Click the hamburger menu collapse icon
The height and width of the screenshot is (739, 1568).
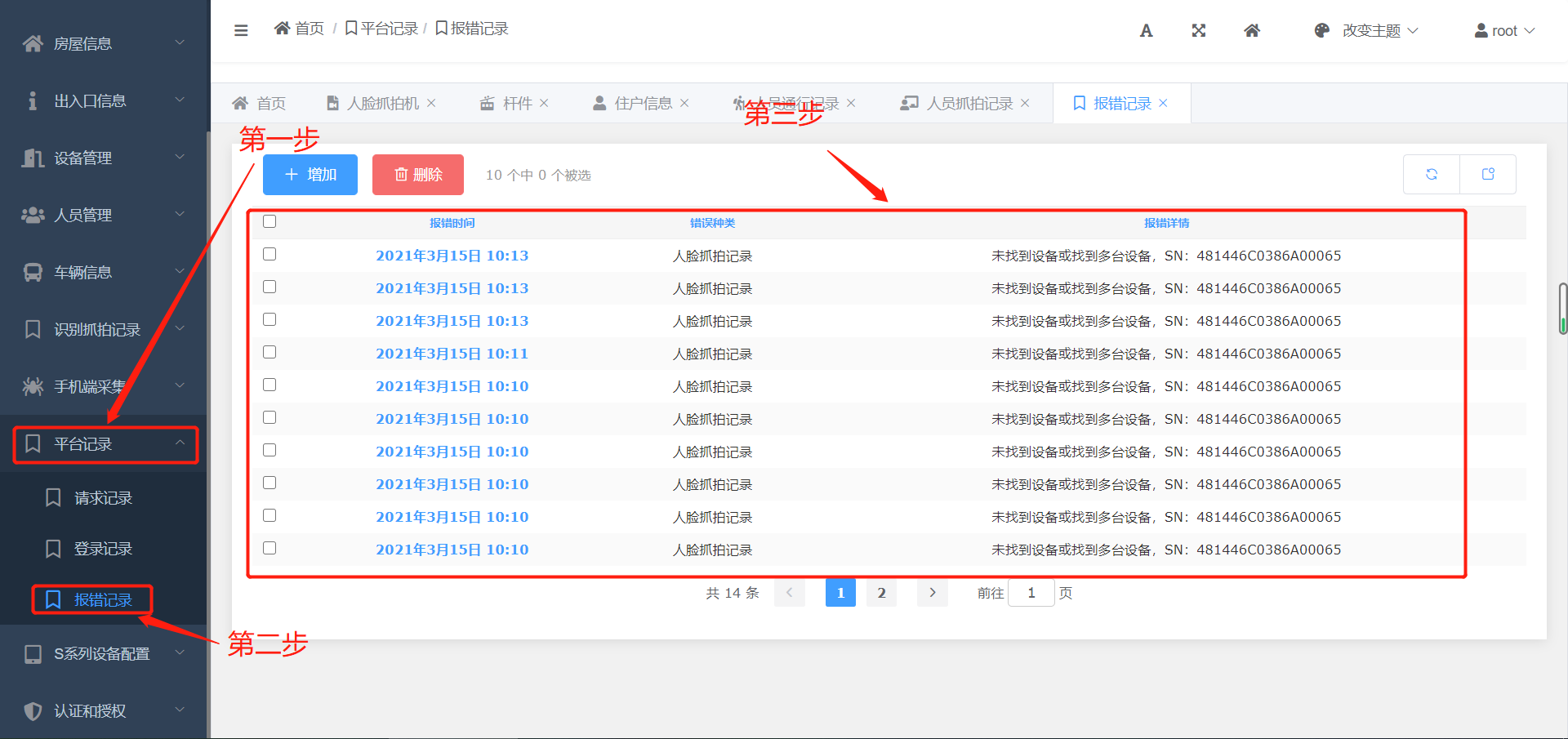[241, 30]
